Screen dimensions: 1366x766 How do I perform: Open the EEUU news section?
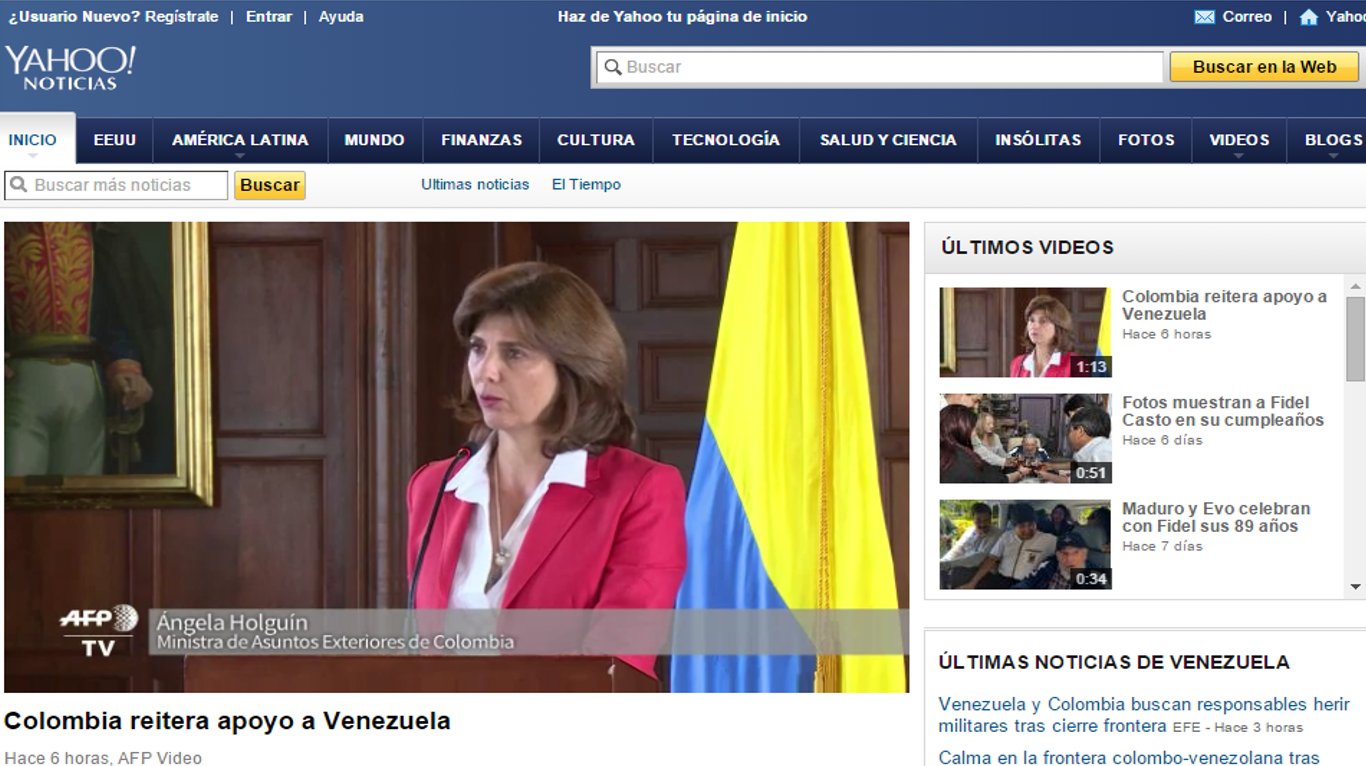click(115, 140)
